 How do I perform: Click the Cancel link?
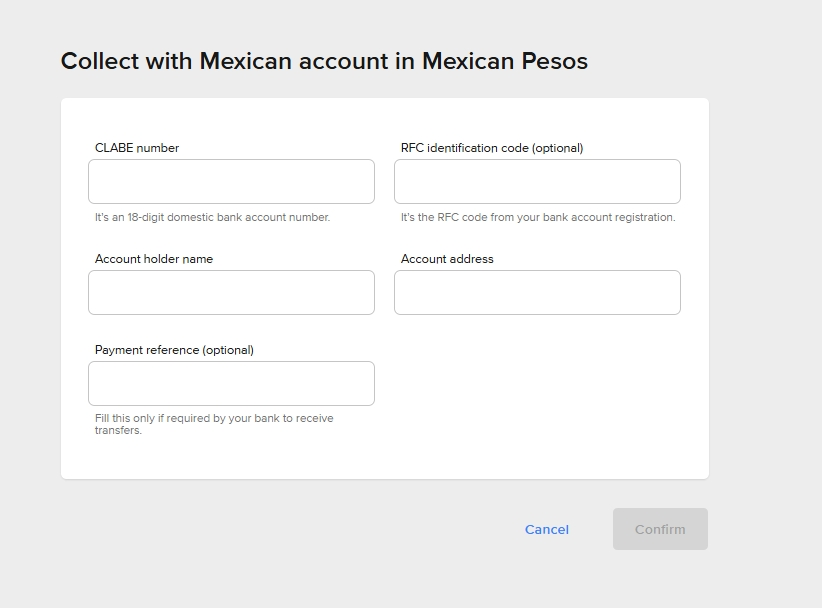pyautogui.click(x=547, y=530)
